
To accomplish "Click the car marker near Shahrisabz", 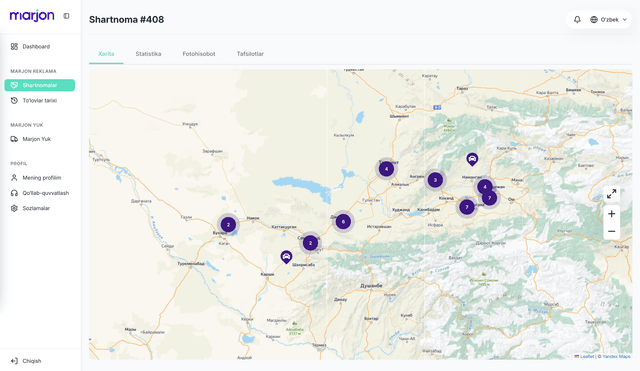I will (x=286, y=257).
